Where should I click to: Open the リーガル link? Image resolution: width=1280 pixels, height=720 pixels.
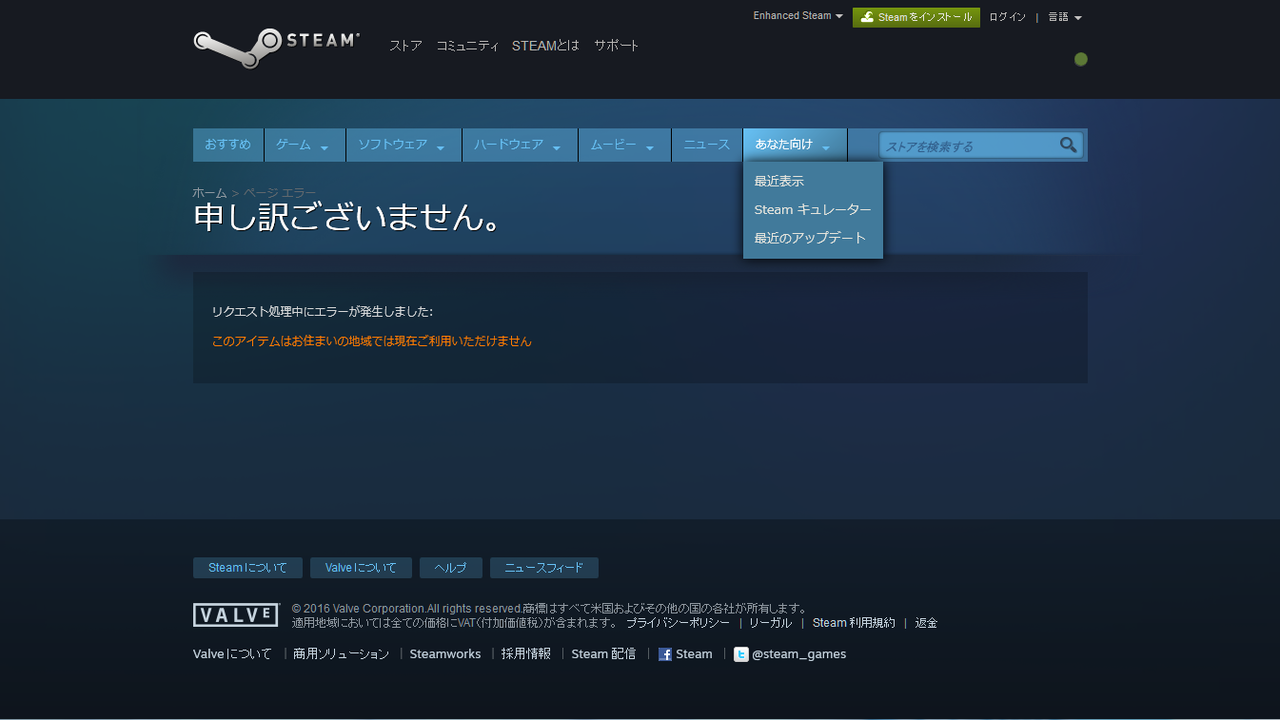(x=770, y=623)
